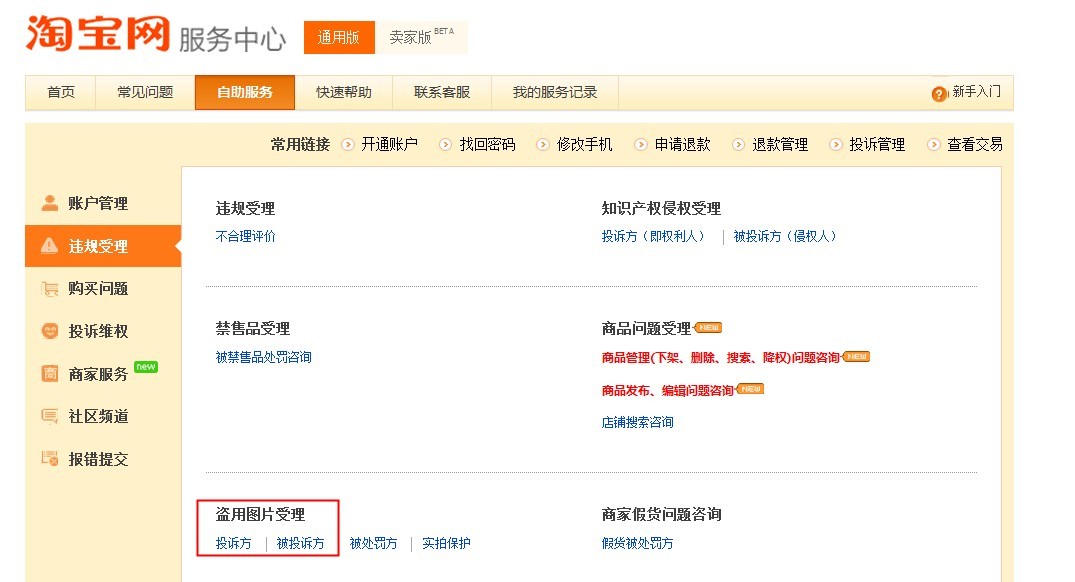Click the 找回密码 quick link
The height and width of the screenshot is (582, 1075).
[x=487, y=145]
